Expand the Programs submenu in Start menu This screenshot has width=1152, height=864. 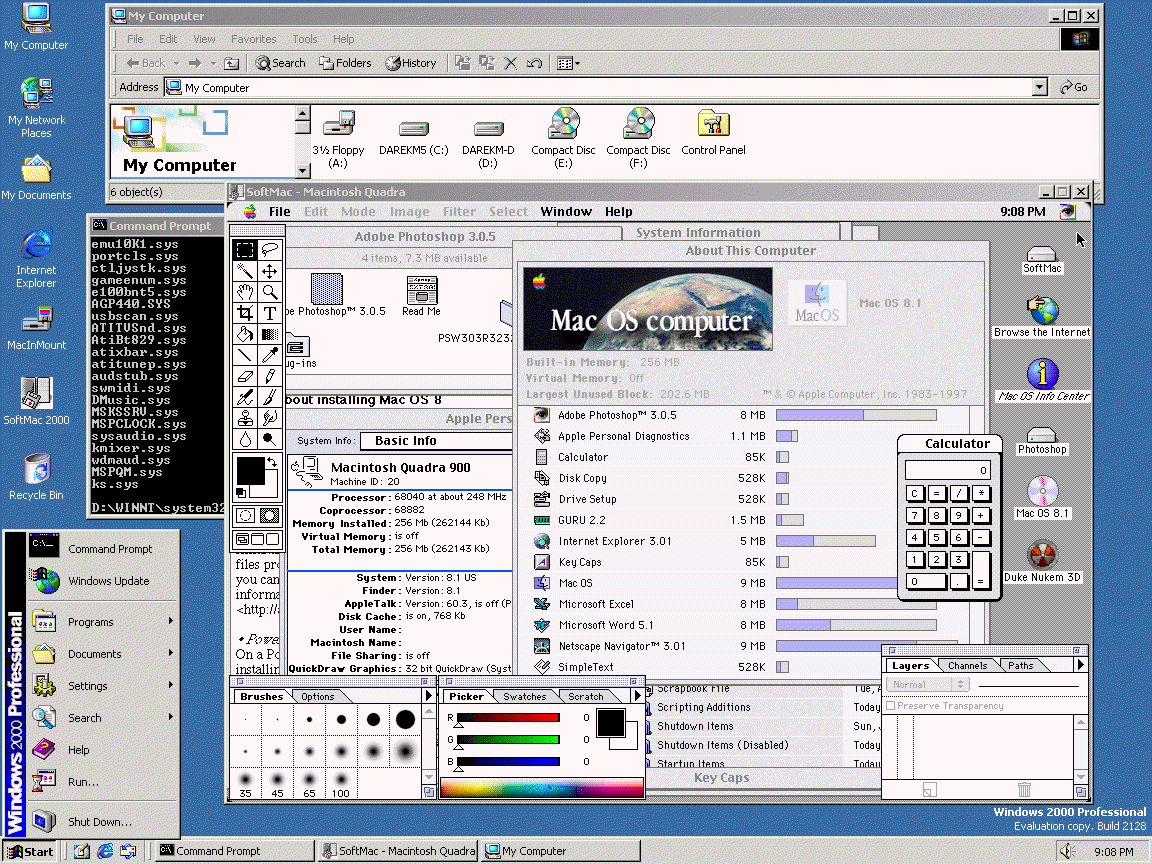point(90,622)
